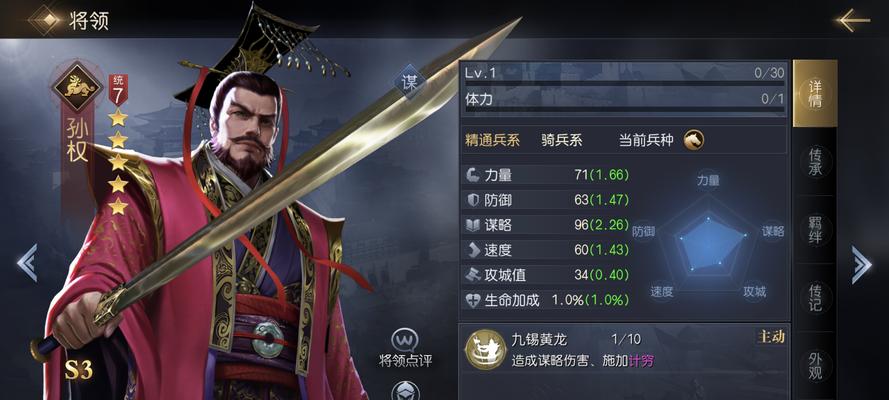Tap the helmet icon below 将领点评
889x400 pixels.
406,391
